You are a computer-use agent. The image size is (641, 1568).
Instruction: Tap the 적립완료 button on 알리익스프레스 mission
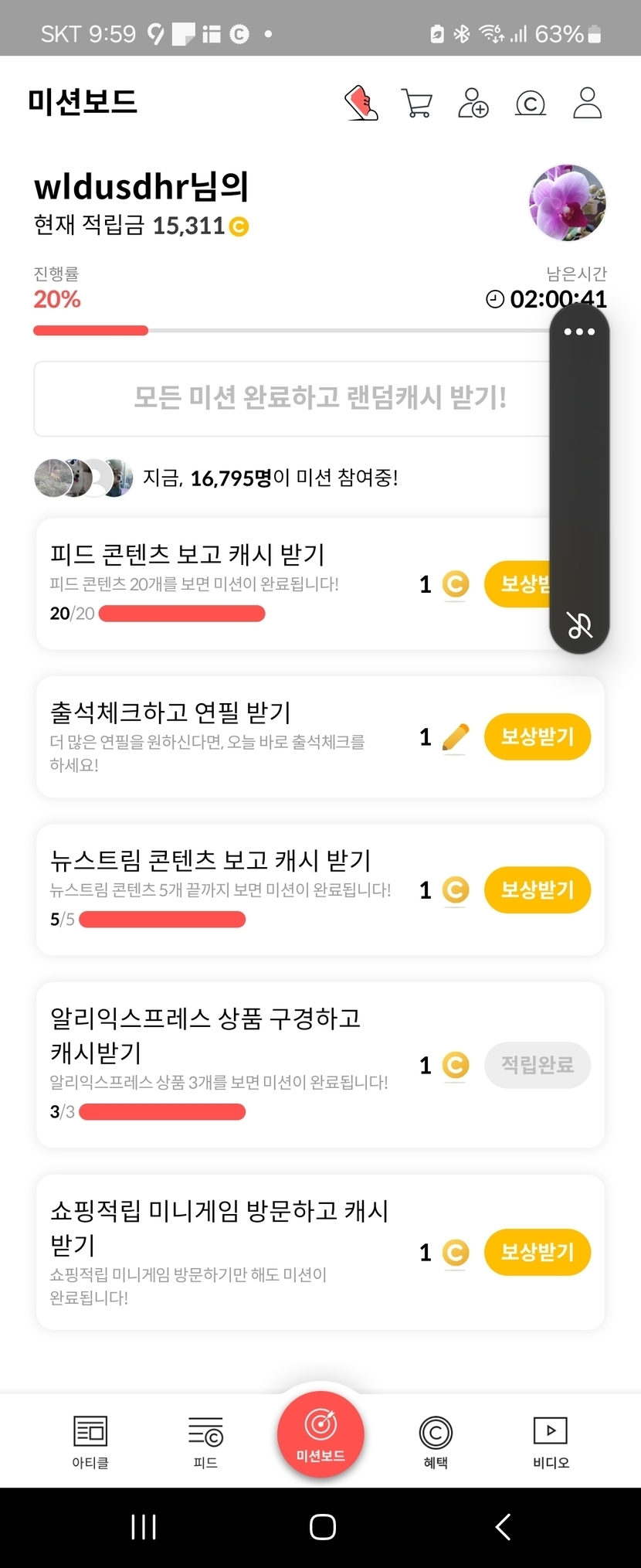(538, 1065)
